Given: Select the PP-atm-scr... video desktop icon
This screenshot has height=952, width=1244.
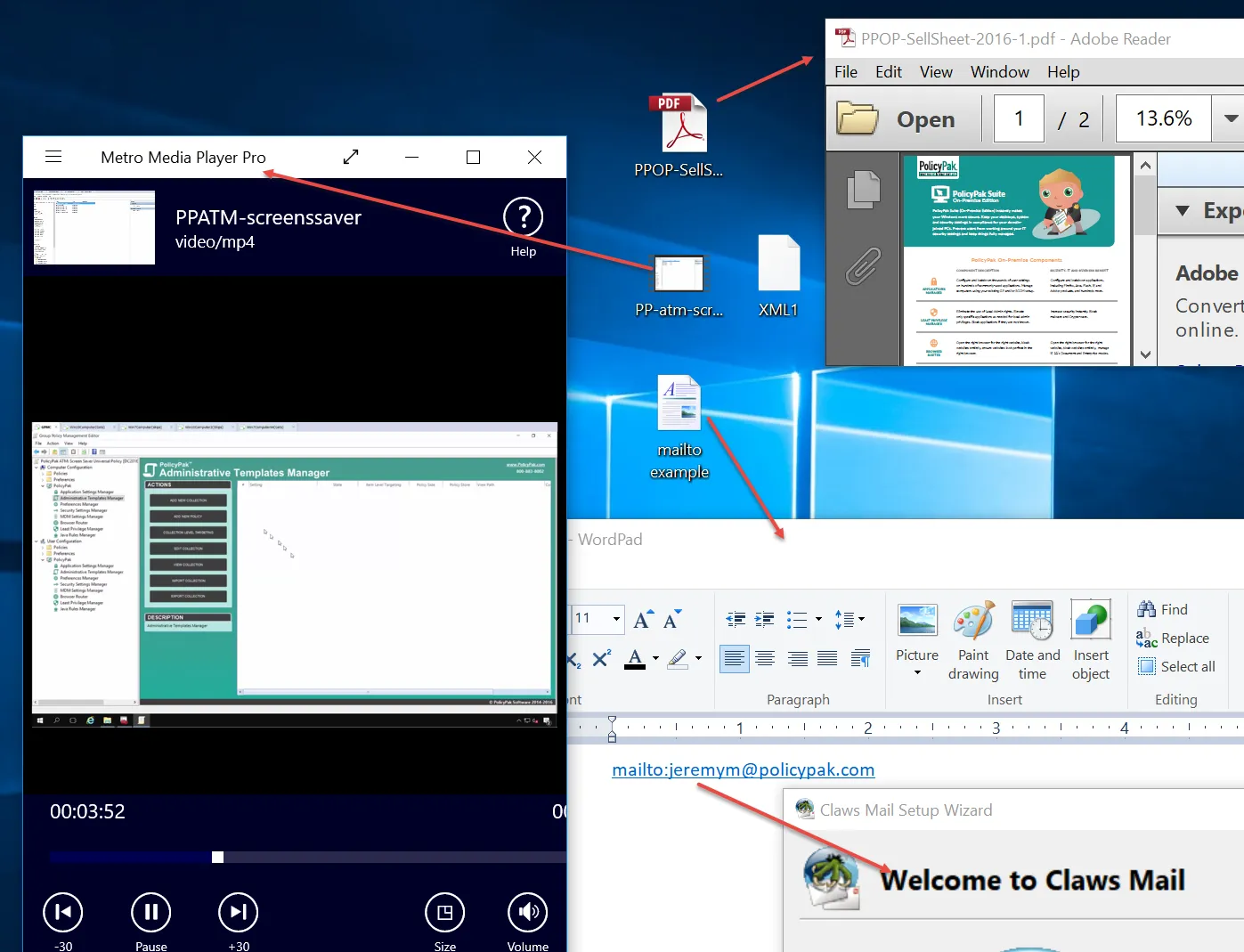Looking at the screenshot, I should 679,287.
